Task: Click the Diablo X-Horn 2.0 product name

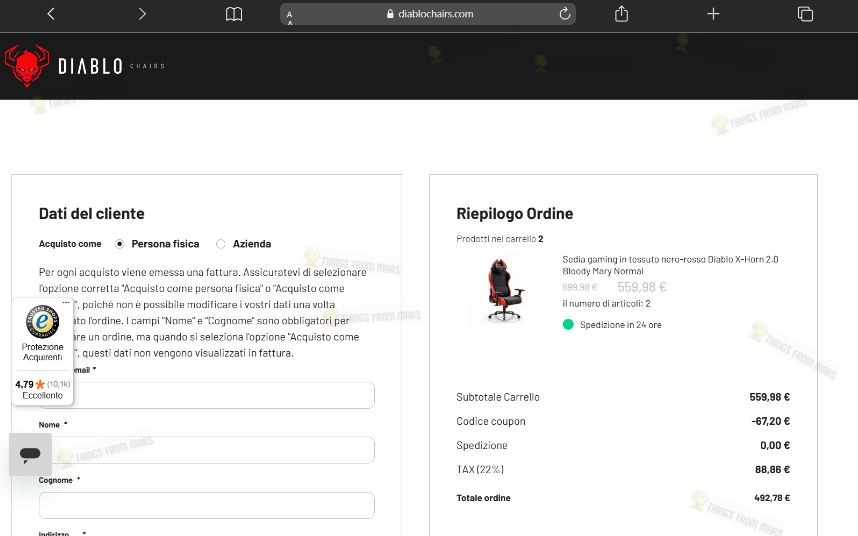Action: click(x=670, y=265)
